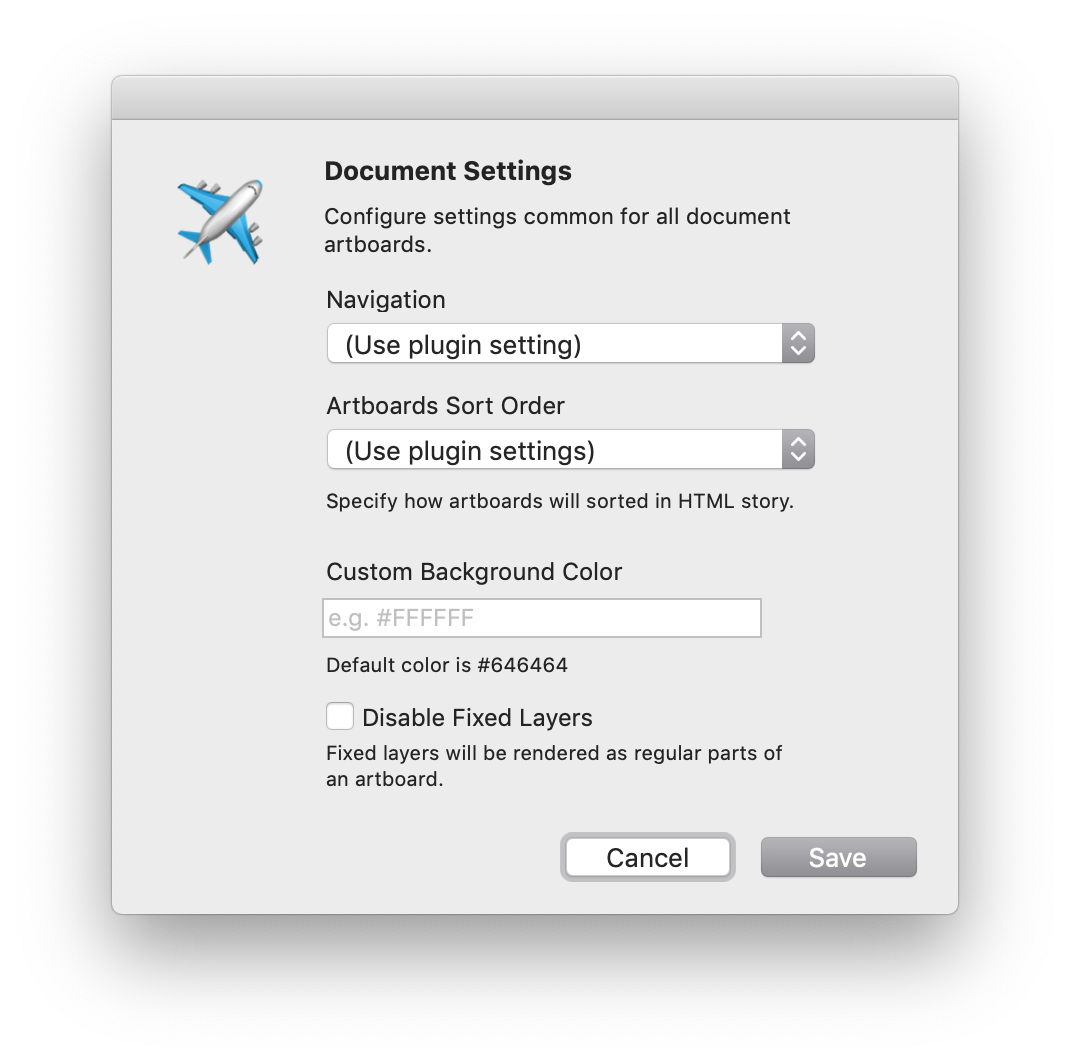The height and width of the screenshot is (1062, 1070).
Task: Click the Disable Fixed Layers label text
Action: 477,717
